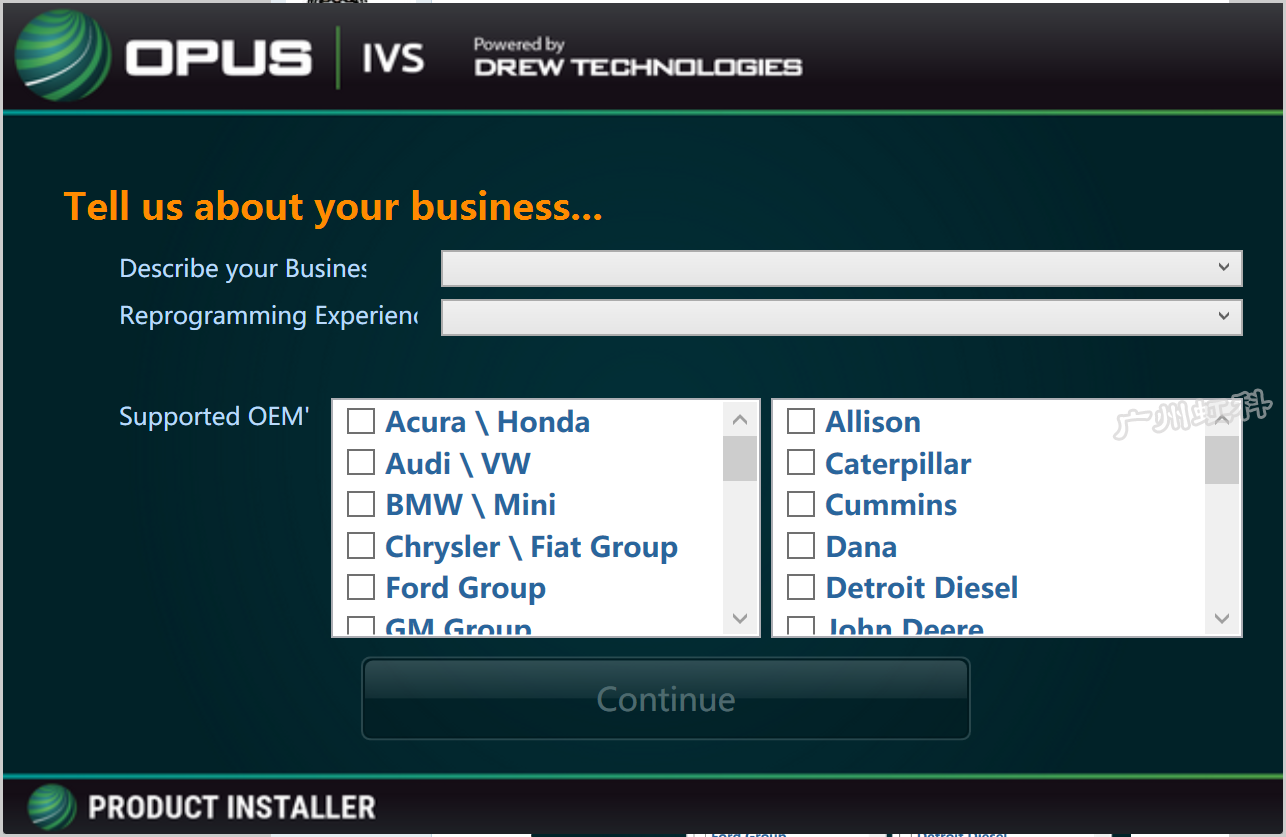Check the Allison checkbox
1286x837 pixels.
point(801,421)
